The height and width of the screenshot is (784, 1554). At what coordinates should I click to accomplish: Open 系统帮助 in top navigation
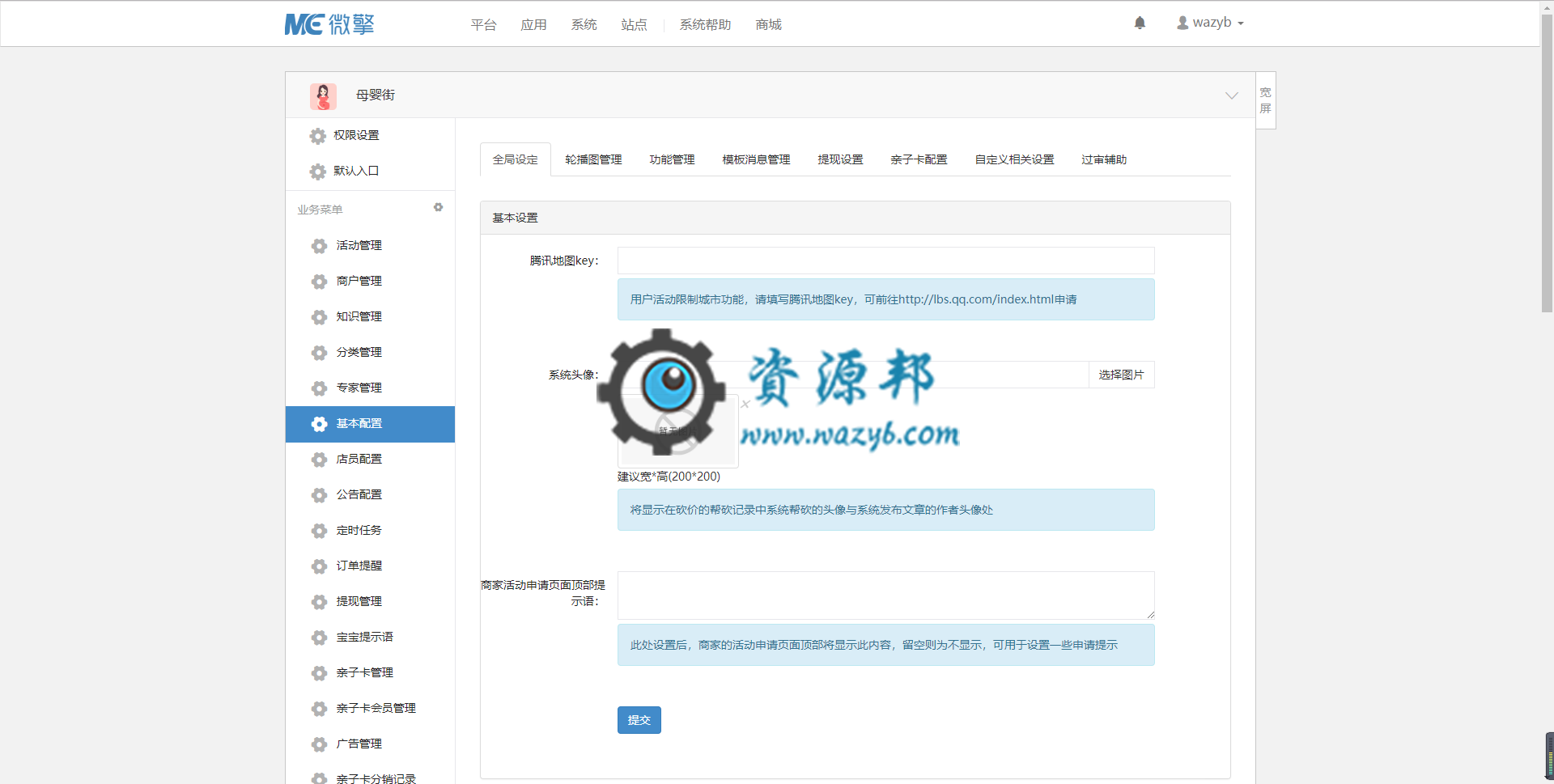705,25
